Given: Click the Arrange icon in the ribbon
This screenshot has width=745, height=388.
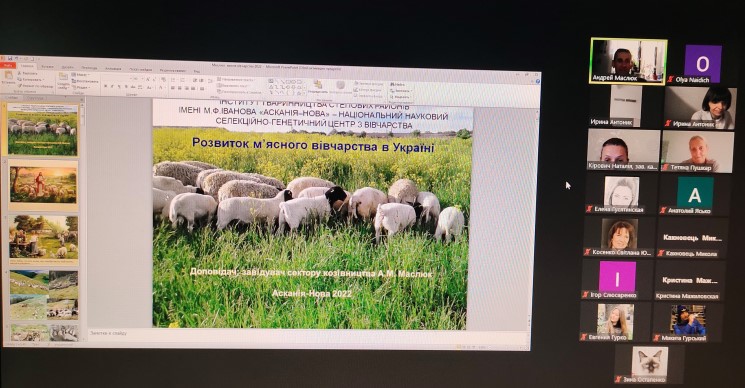Looking at the screenshot, I should [318, 84].
